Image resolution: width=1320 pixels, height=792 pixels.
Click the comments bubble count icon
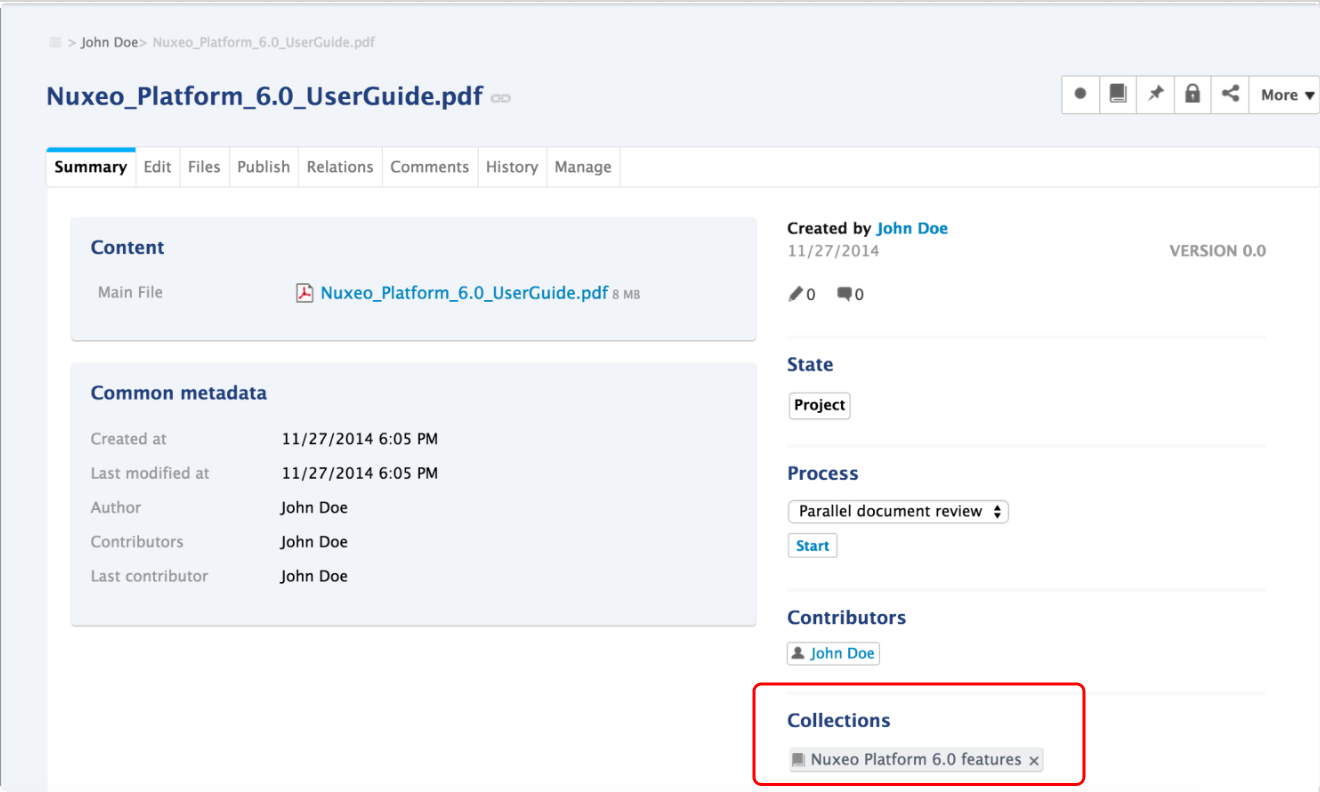[x=845, y=294]
